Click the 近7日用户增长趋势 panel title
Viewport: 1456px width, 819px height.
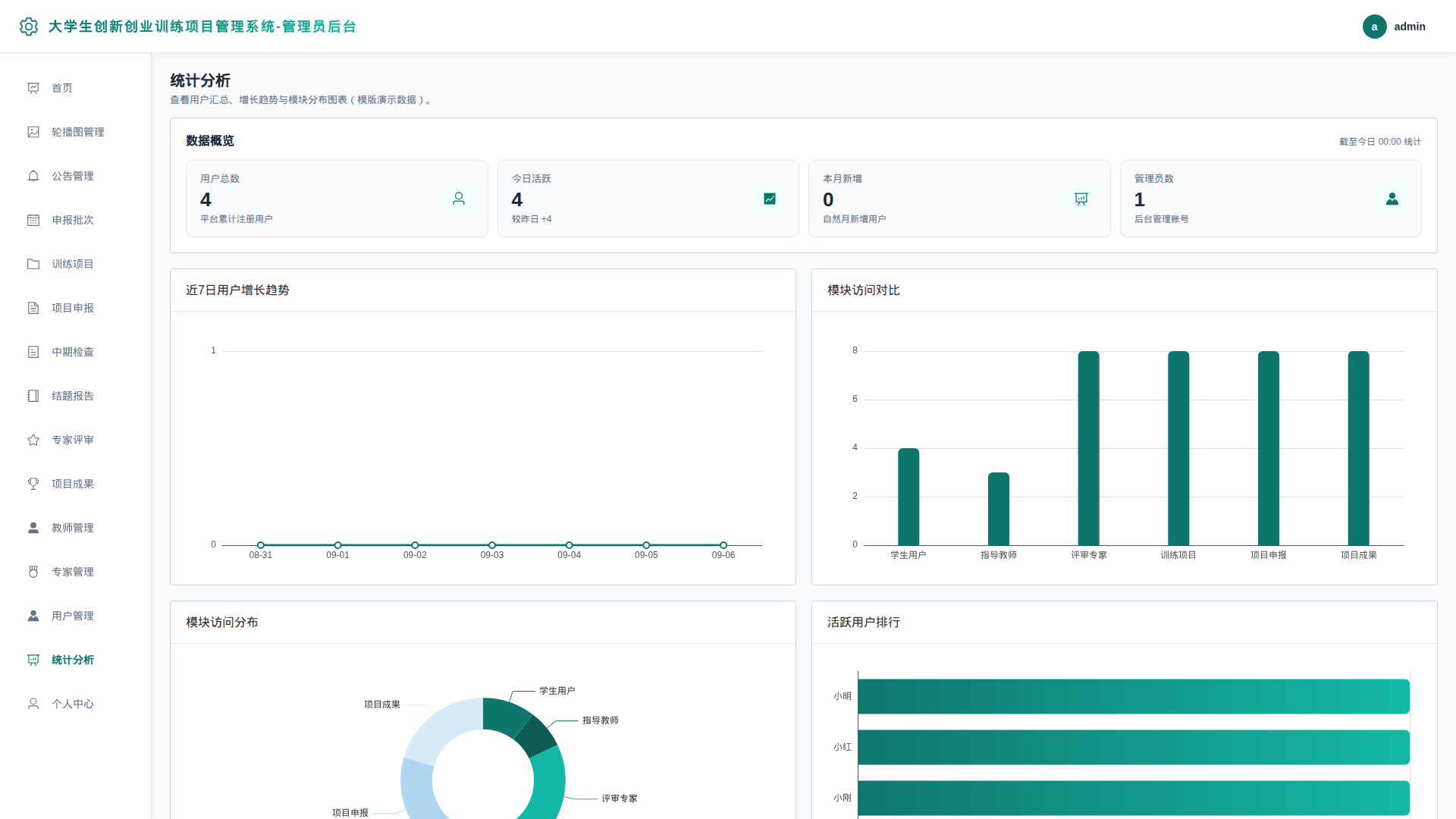click(237, 290)
